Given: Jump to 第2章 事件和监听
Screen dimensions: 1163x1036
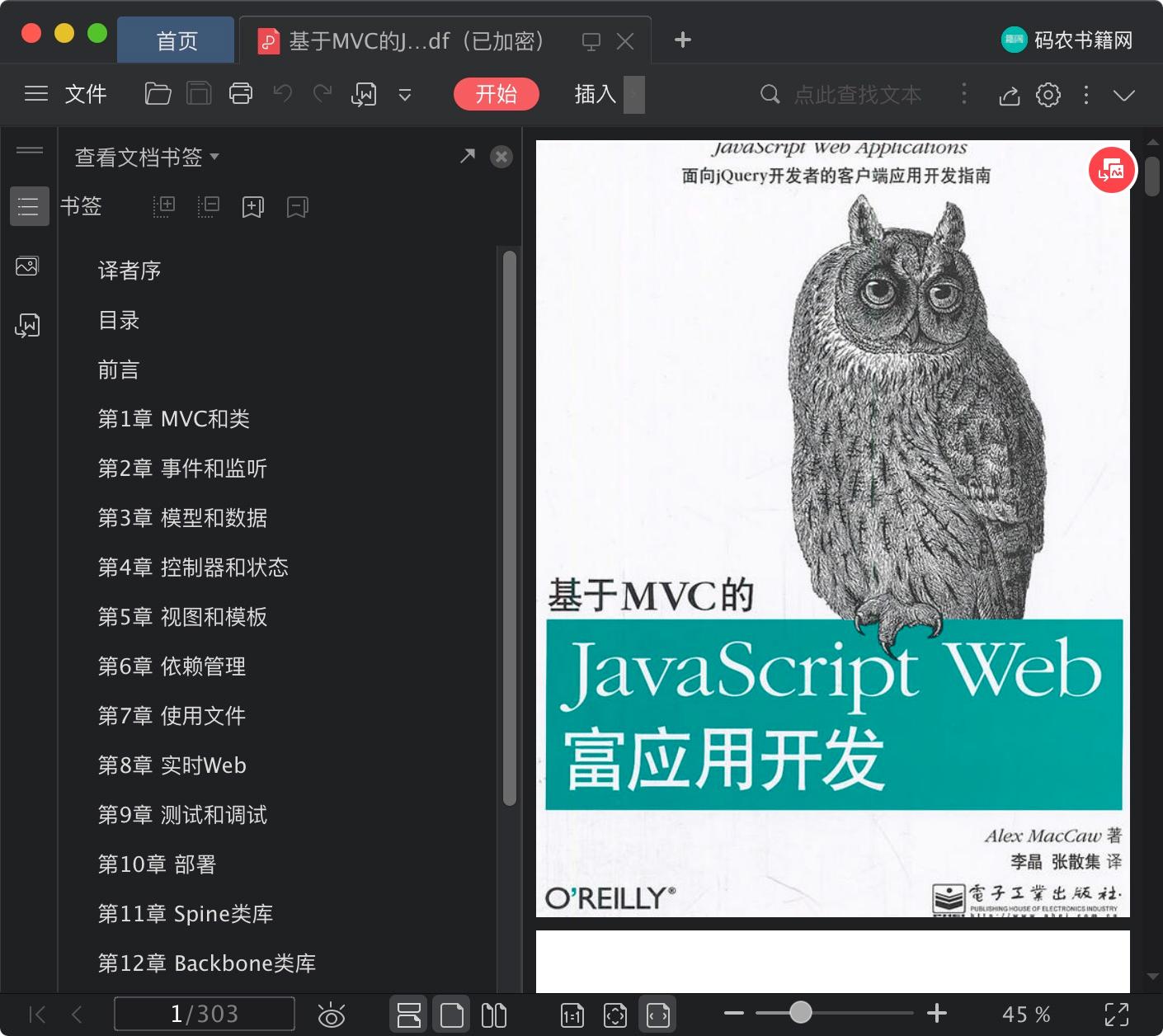Looking at the screenshot, I should click(x=182, y=469).
